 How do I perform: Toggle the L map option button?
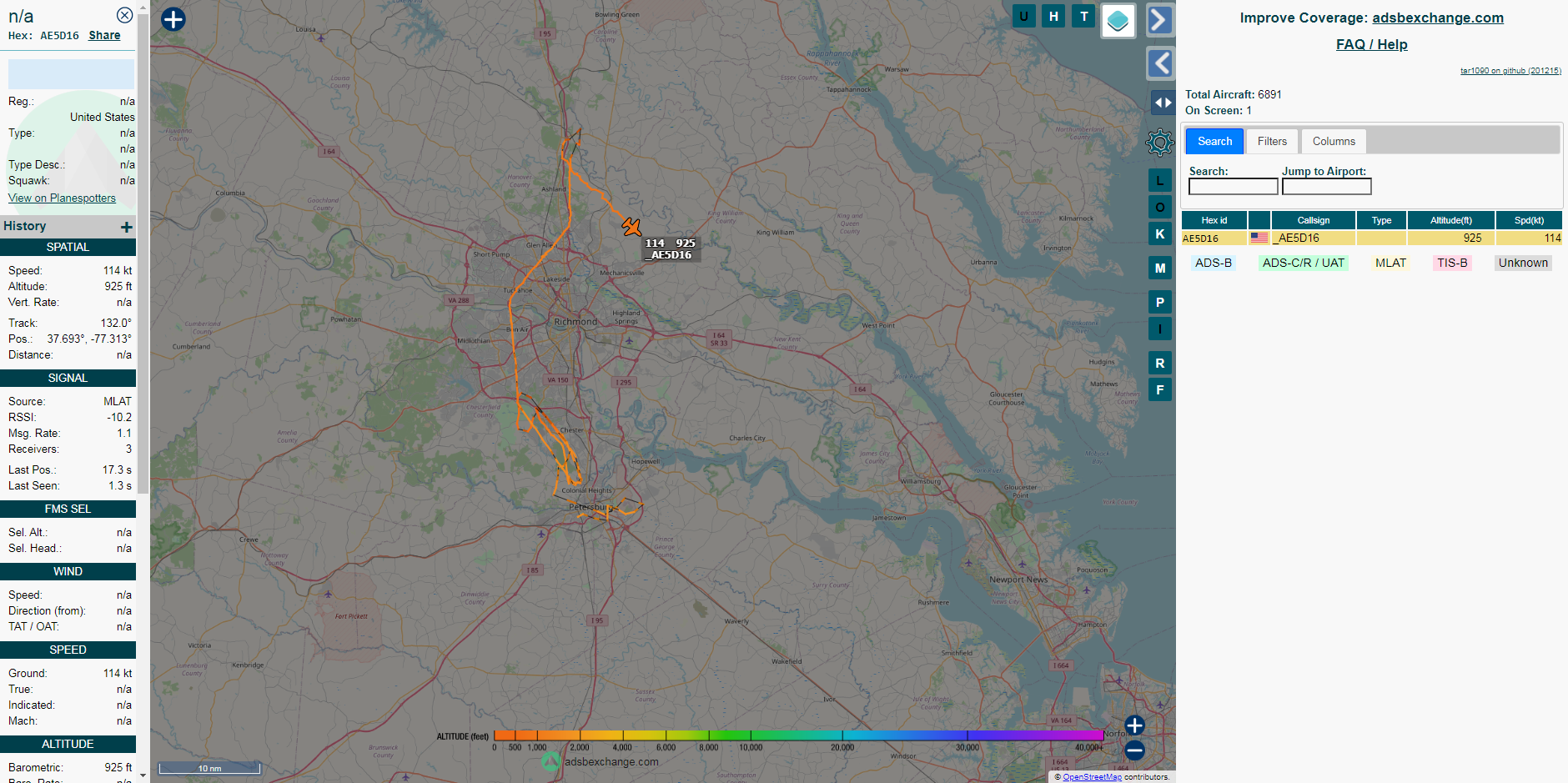1160,180
